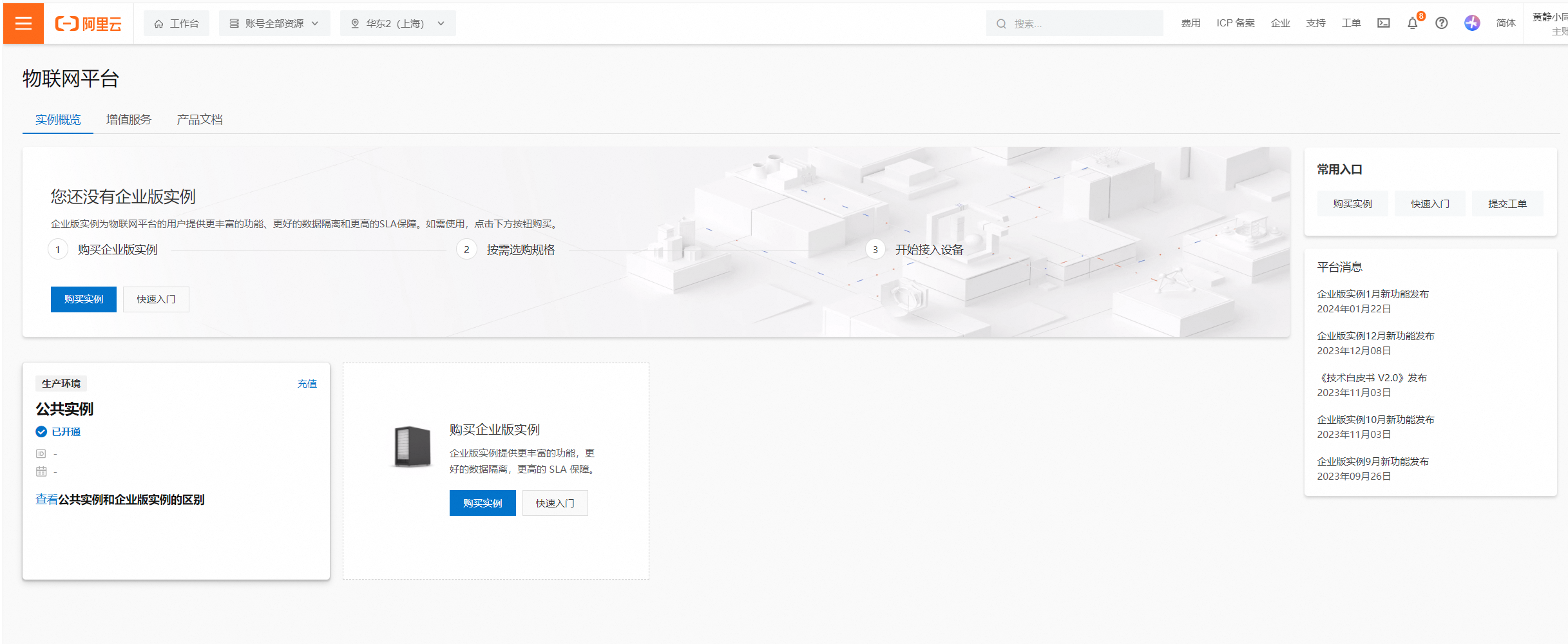Open news 企业版实例1月新功能发布
The width and height of the screenshot is (1568, 644).
[1373, 294]
